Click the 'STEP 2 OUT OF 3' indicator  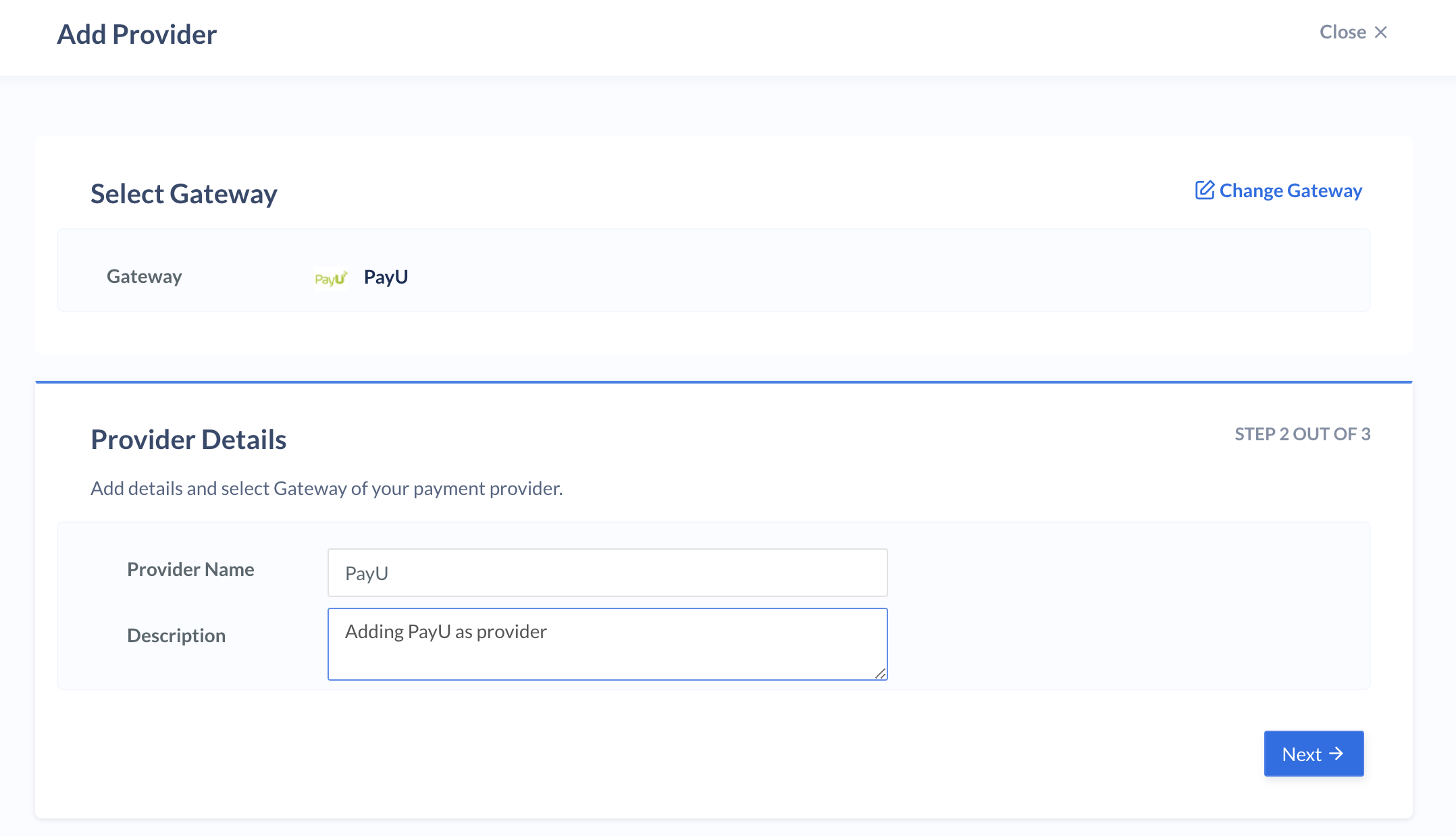coord(1302,434)
